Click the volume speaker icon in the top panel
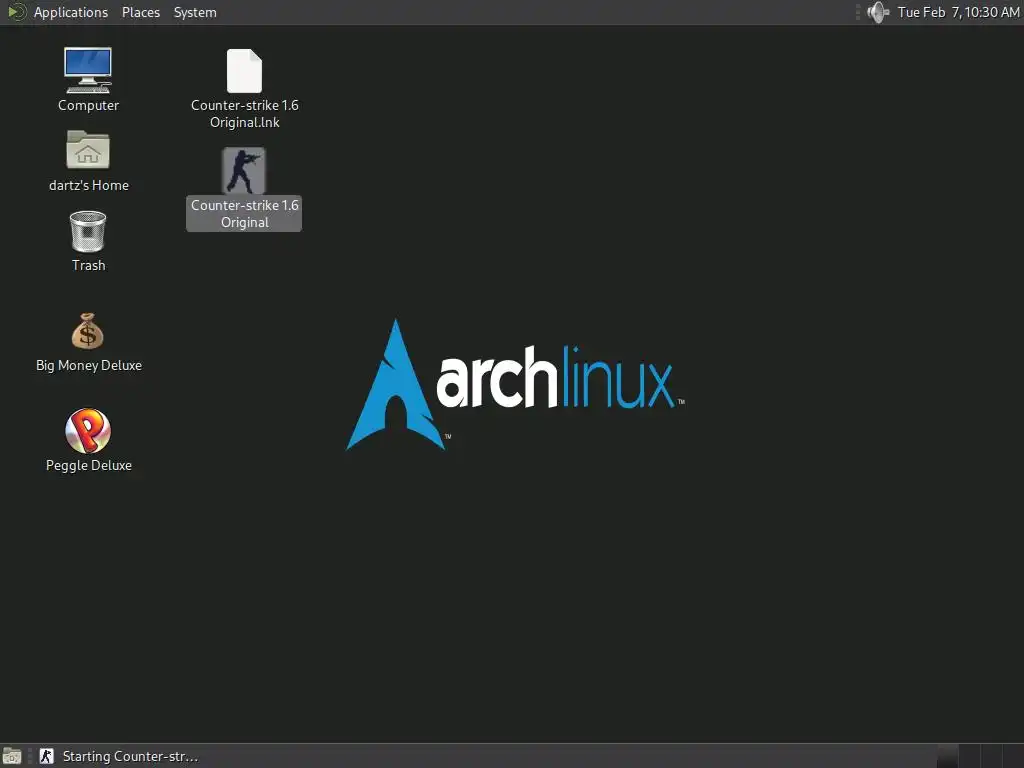The height and width of the screenshot is (768, 1024). [x=878, y=12]
